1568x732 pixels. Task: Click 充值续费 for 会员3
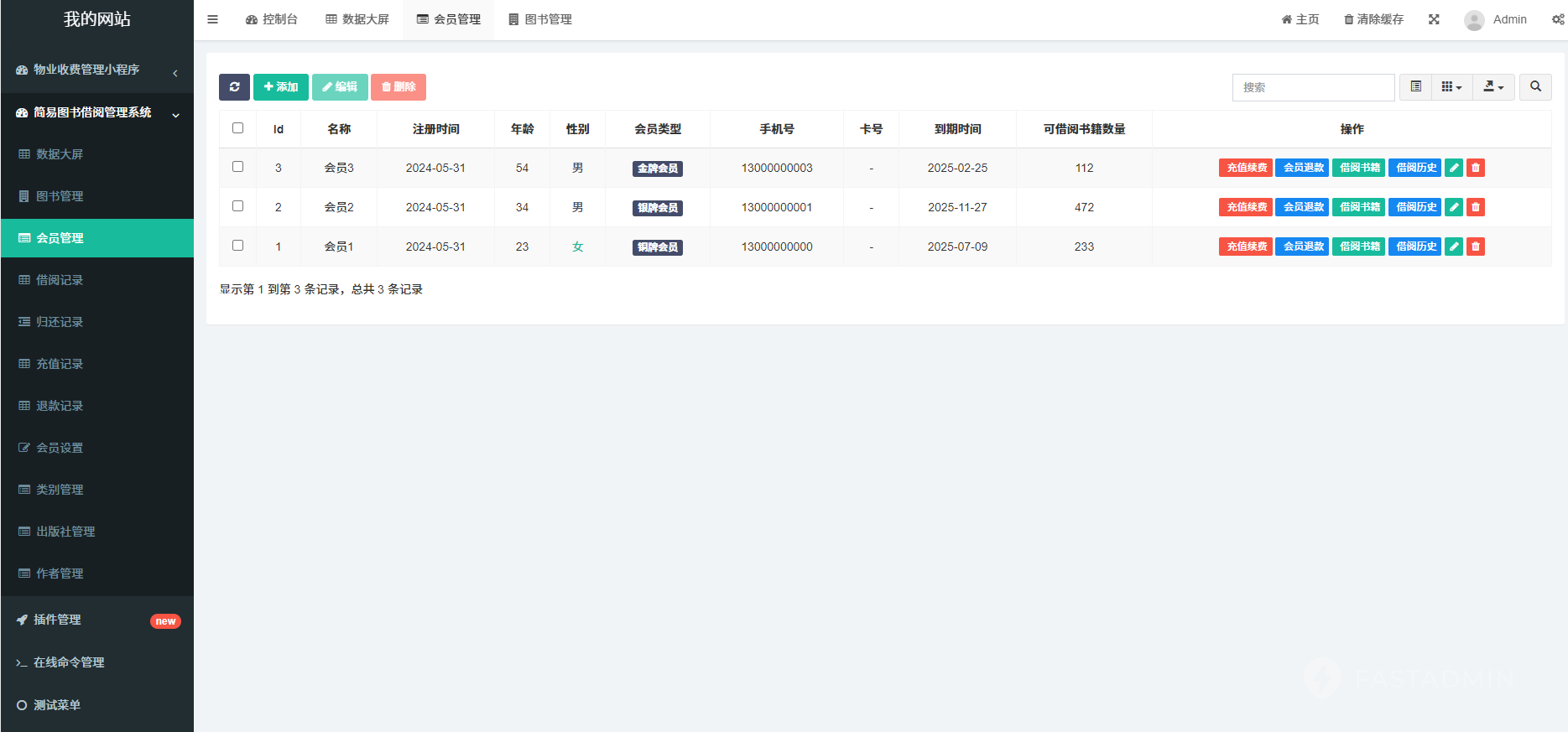pyautogui.click(x=1246, y=168)
